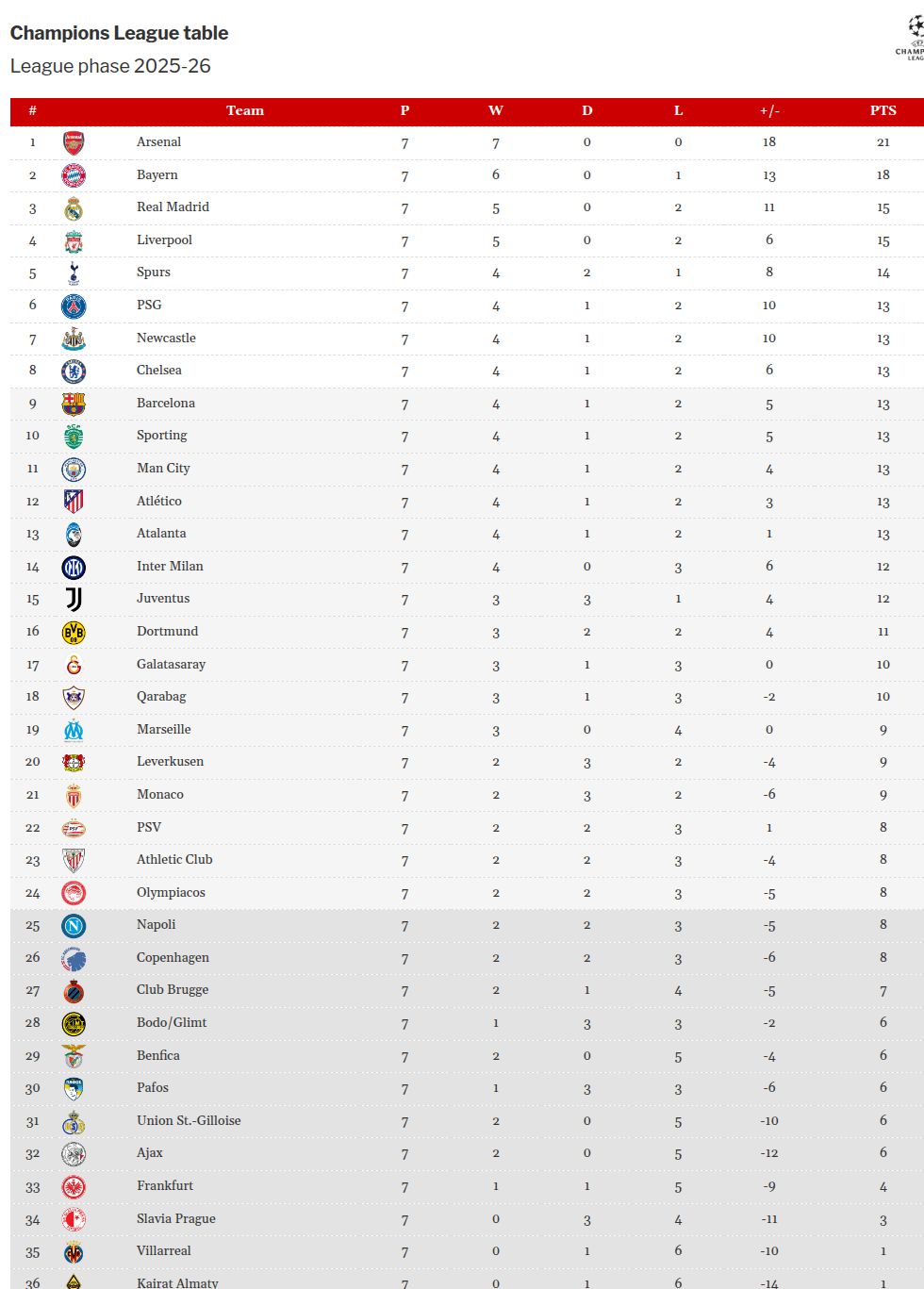Viewport: 924px width, 1289px height.
Task: Select the Slavia Prague team name
Action: (176, 1218)
